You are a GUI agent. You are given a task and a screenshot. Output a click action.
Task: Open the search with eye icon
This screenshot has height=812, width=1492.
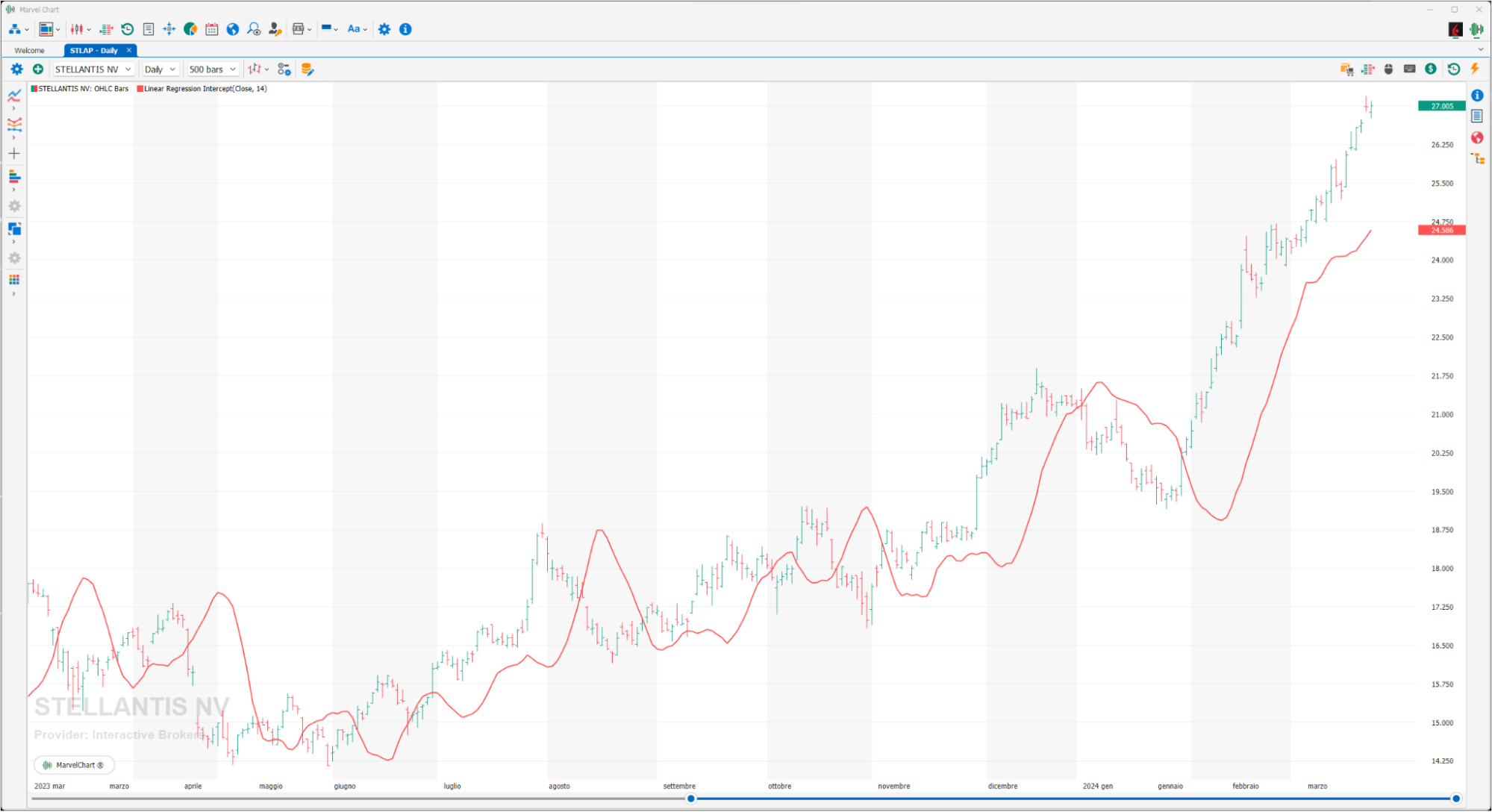[254, 29]
